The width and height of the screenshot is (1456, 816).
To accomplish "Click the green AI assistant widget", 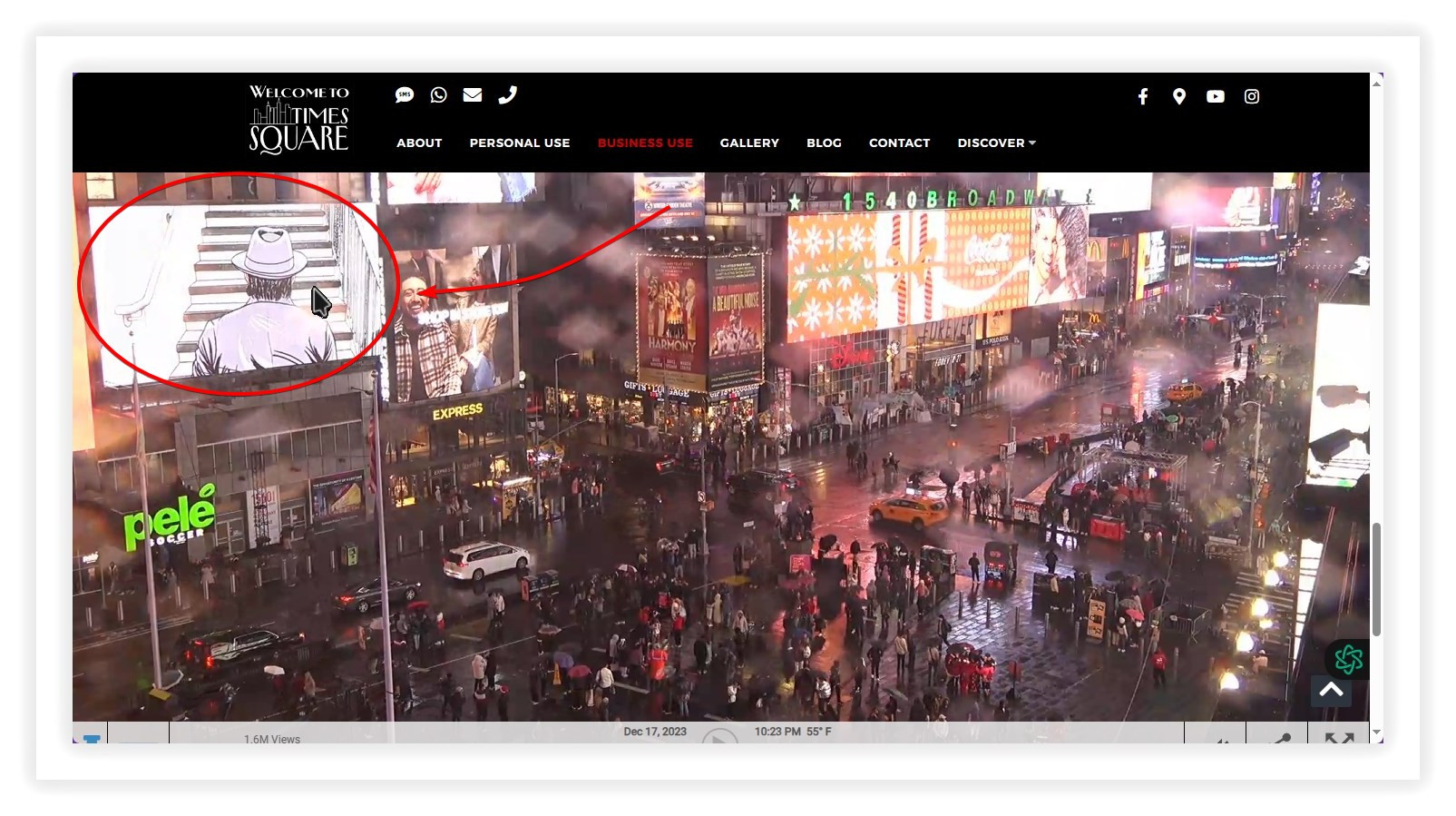I will pyautogui.click(x=1348, y=659).
